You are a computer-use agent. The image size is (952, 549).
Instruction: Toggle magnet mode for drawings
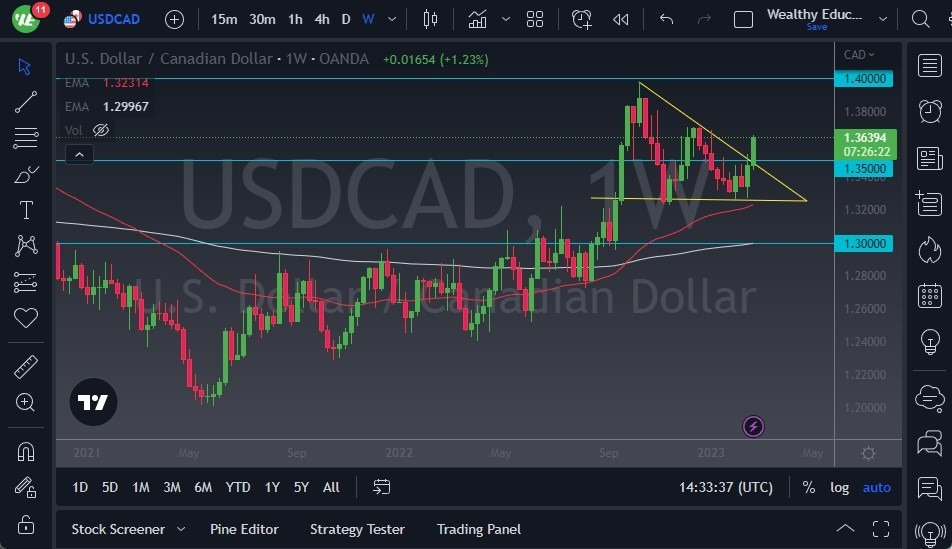[x=26, y=451]
